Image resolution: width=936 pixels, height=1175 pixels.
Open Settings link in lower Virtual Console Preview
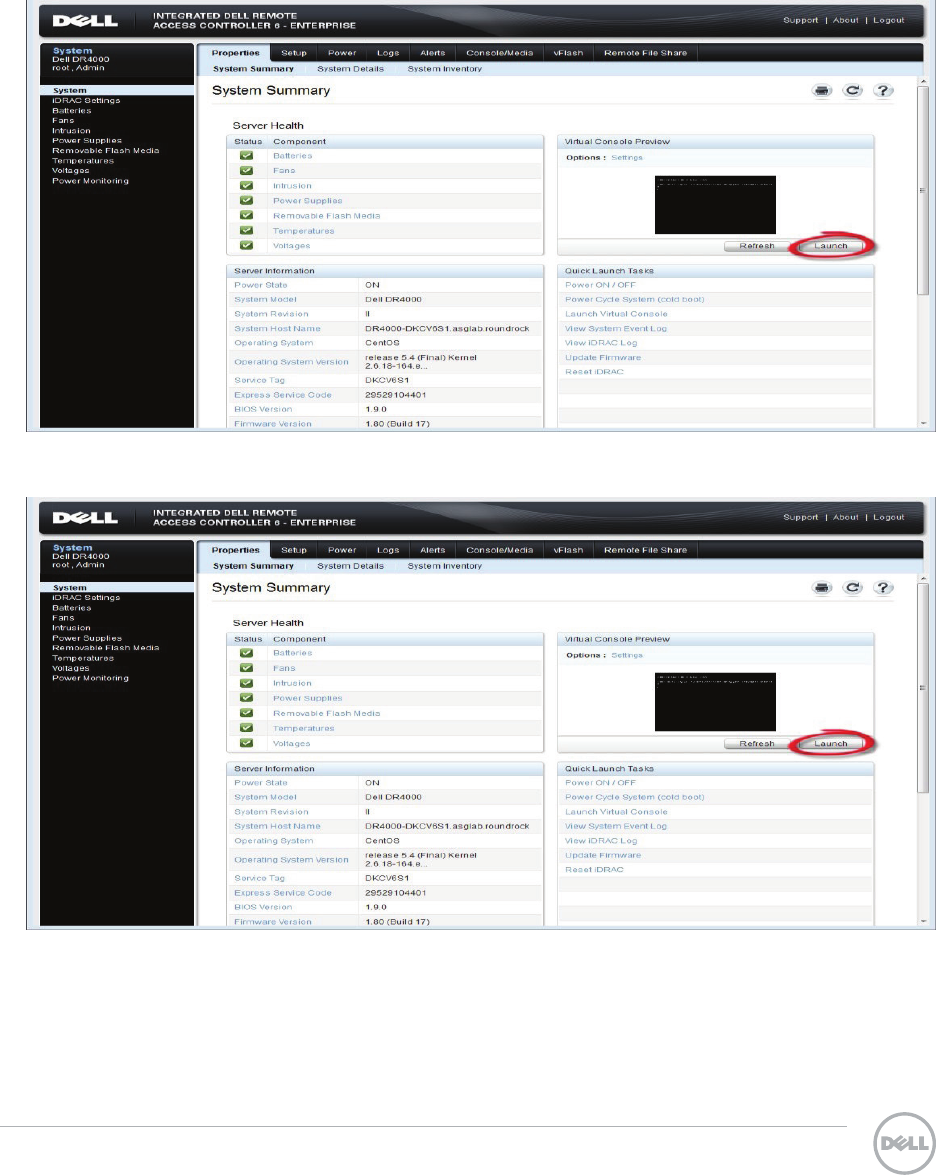(x=626, y=656)
